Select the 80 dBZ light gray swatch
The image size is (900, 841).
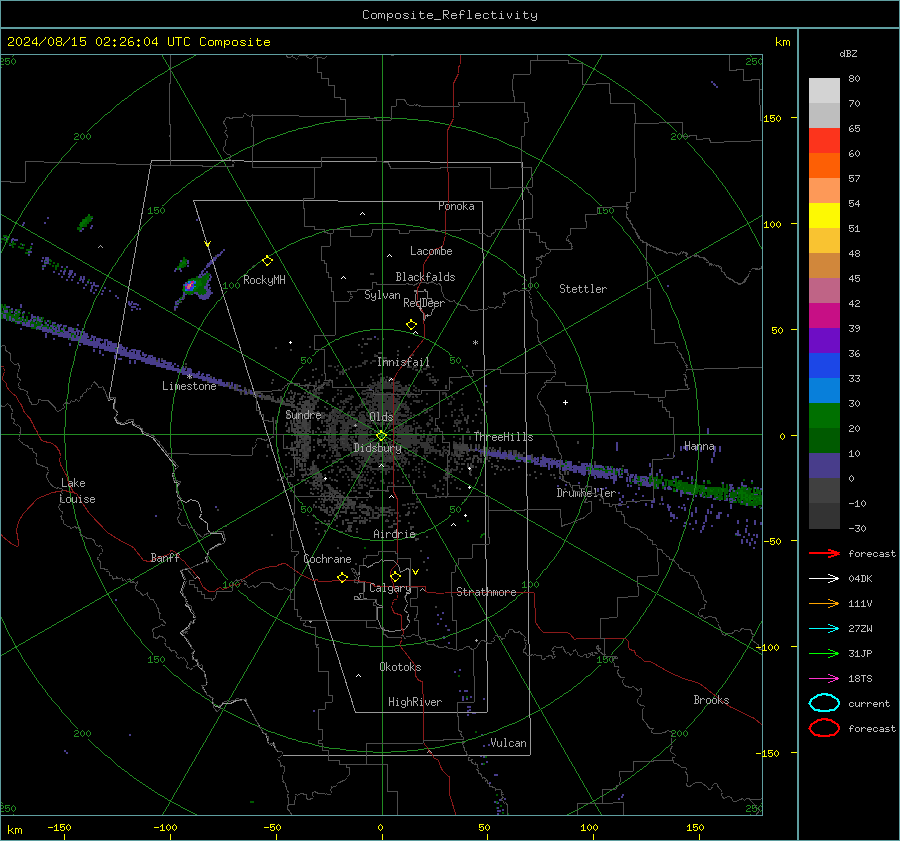point(824,91)
